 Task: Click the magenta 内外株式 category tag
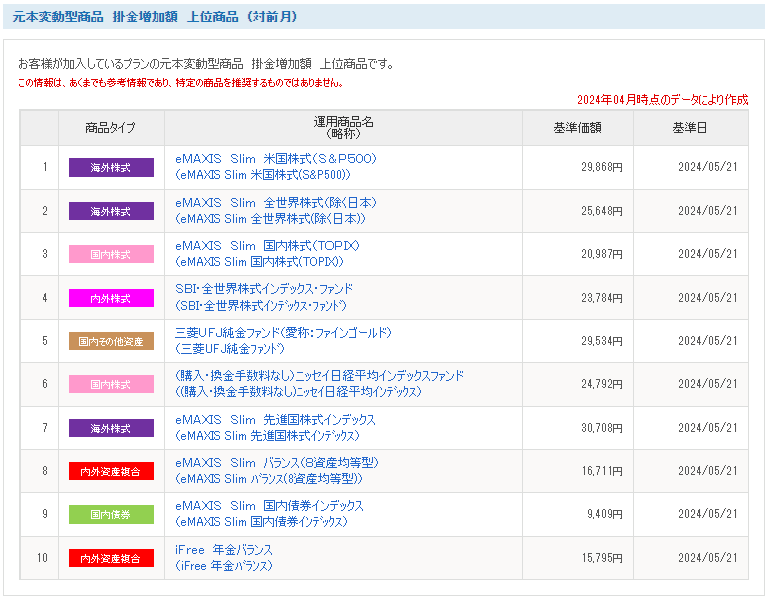111,298
